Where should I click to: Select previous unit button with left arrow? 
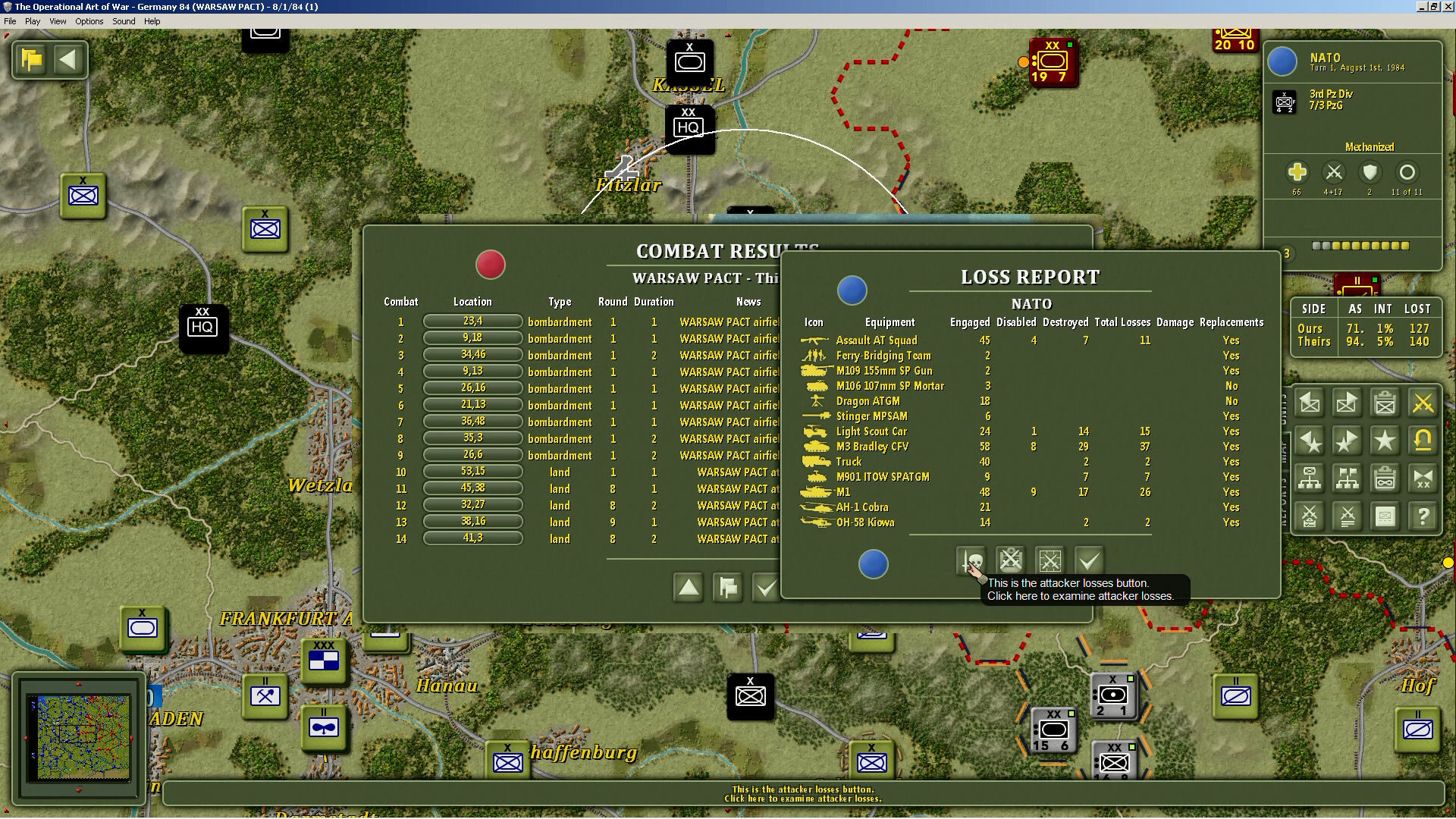(1310, 403)
